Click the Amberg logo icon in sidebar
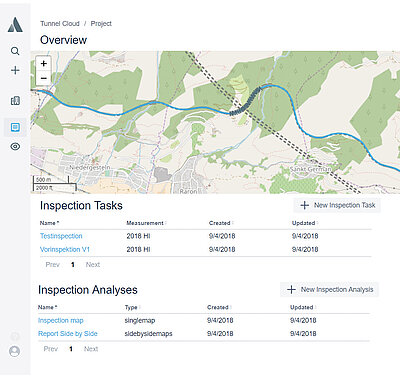 click(15, 25)
